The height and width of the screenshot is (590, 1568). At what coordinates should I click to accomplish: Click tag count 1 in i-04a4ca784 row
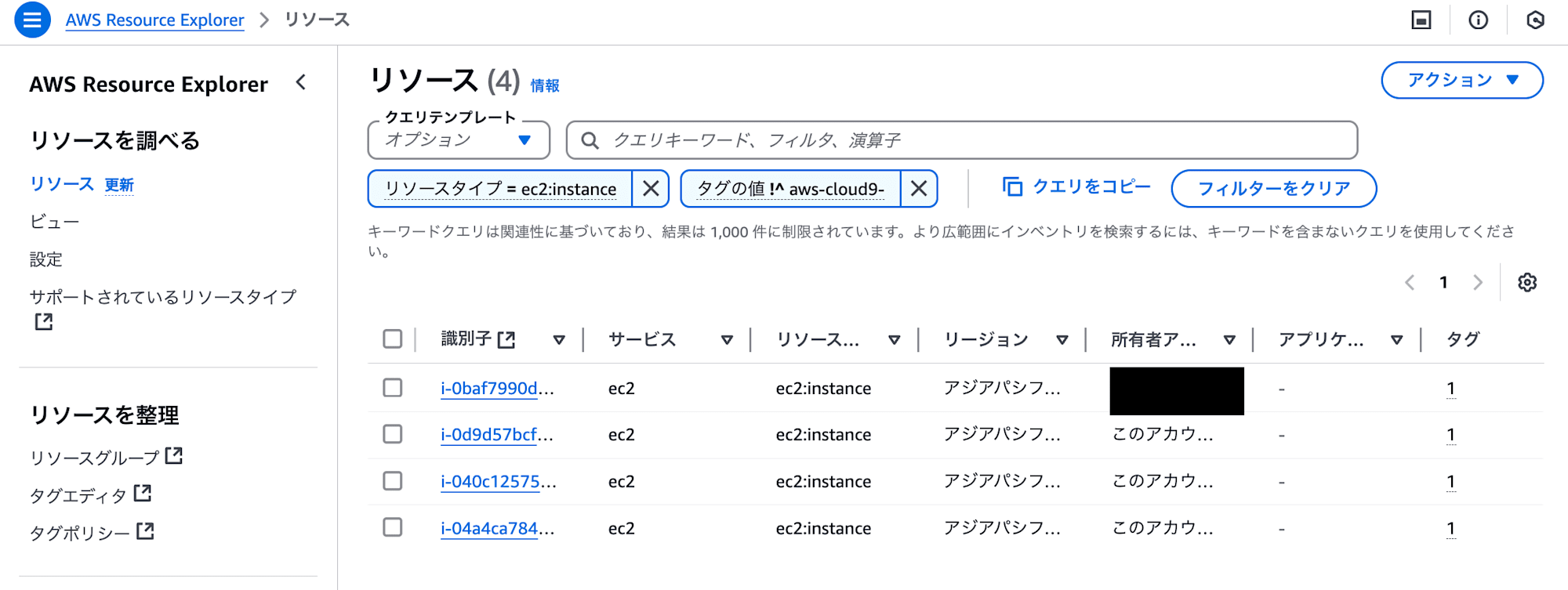coord(1450,528)
